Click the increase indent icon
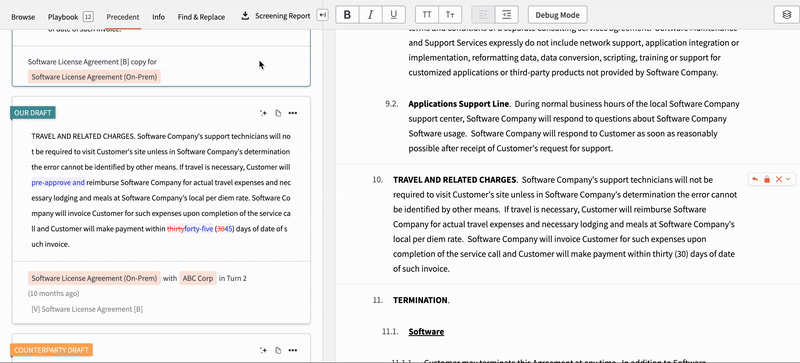Image resolution: width=800 pixels, height=363 pixels. (506, 15)
